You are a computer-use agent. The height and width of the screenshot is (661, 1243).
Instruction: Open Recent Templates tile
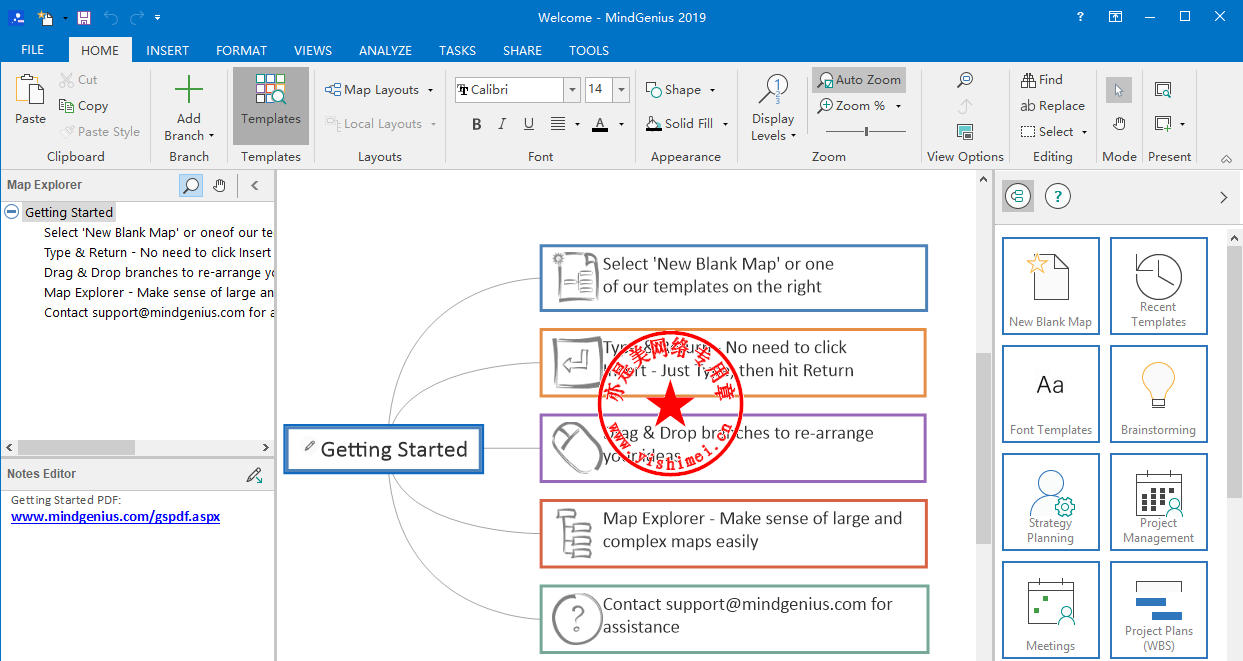(x=1158, y=285)
